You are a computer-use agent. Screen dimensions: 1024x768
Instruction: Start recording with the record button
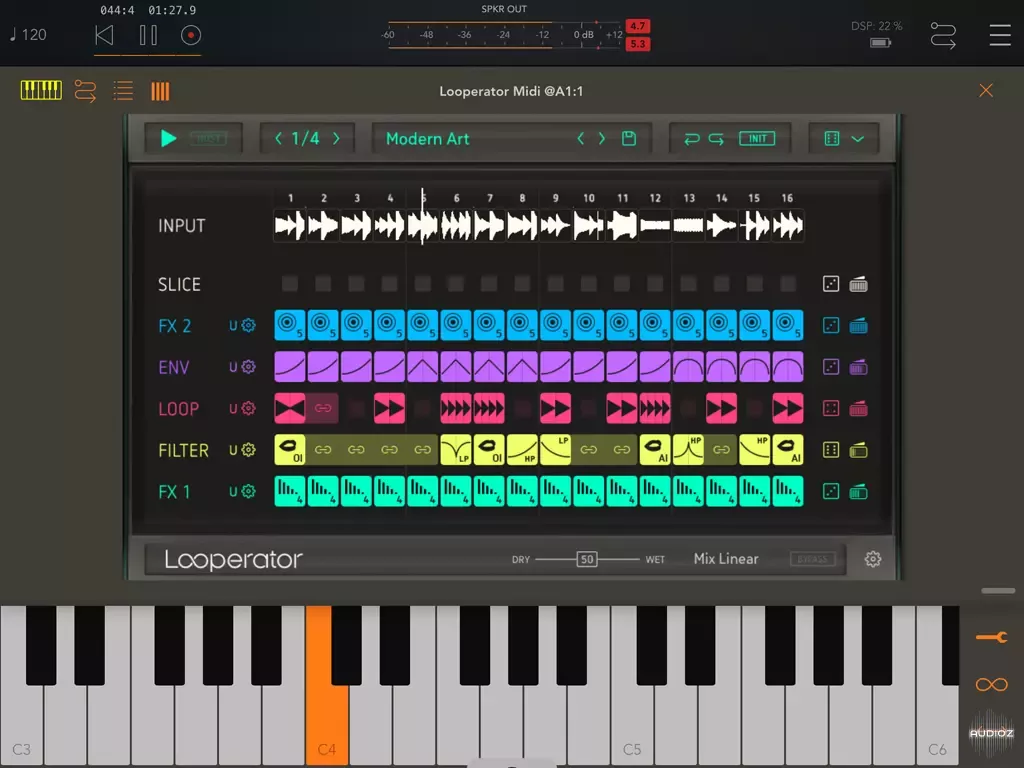pos(191,35)
